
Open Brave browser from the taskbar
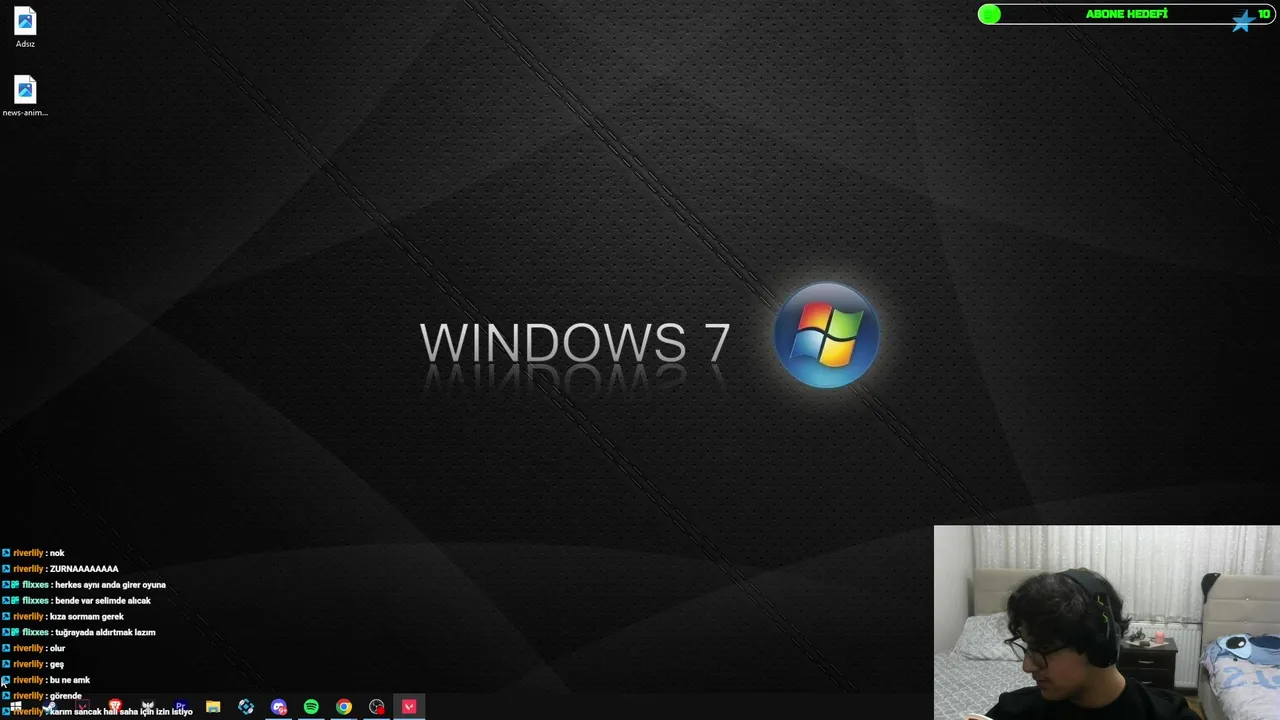(115, 706)
